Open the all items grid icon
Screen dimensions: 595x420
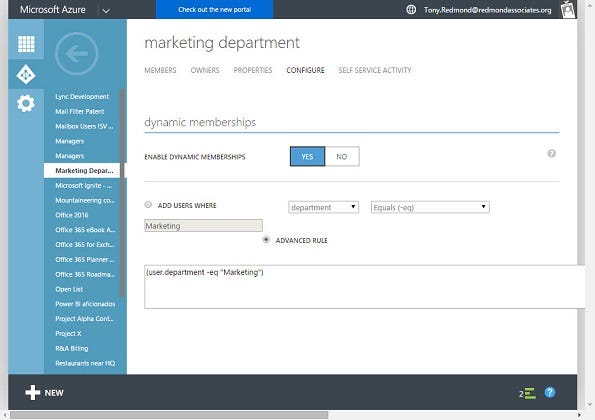point(26,44)
